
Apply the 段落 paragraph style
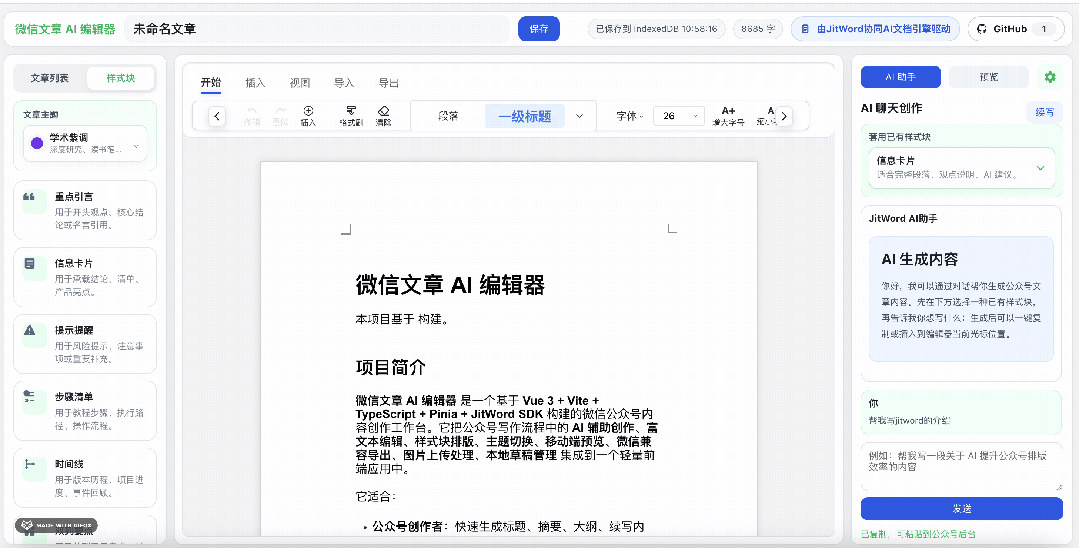[448, 116]
